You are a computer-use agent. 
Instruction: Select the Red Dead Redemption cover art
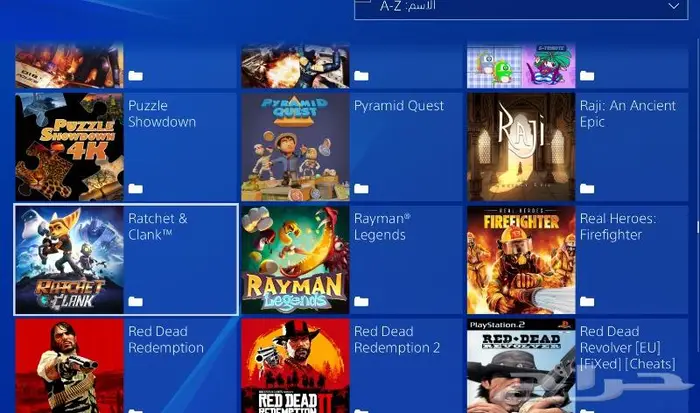(69, 366)
